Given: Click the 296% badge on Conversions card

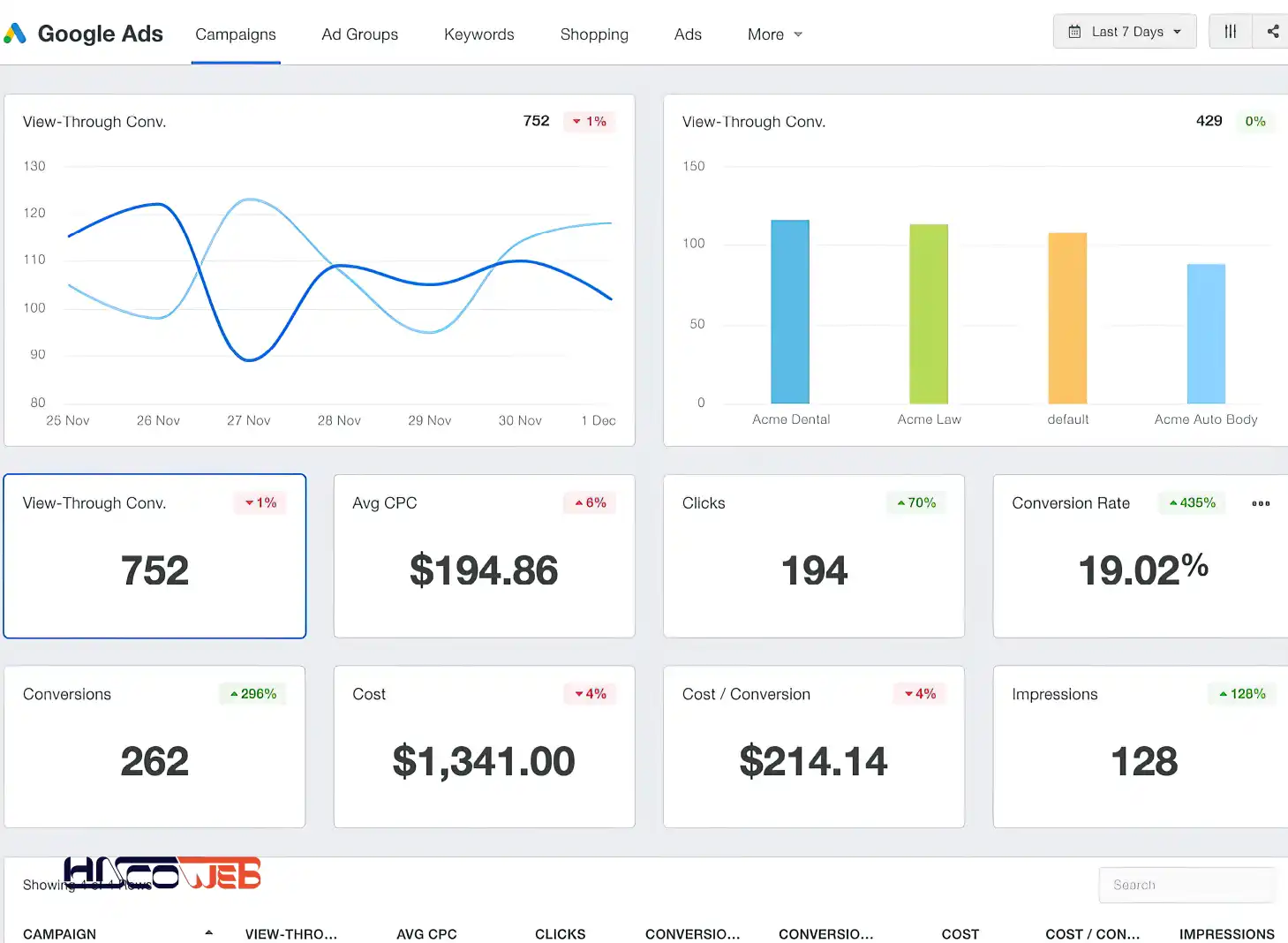Looking at the screenshot, I should tap(252, 694).
